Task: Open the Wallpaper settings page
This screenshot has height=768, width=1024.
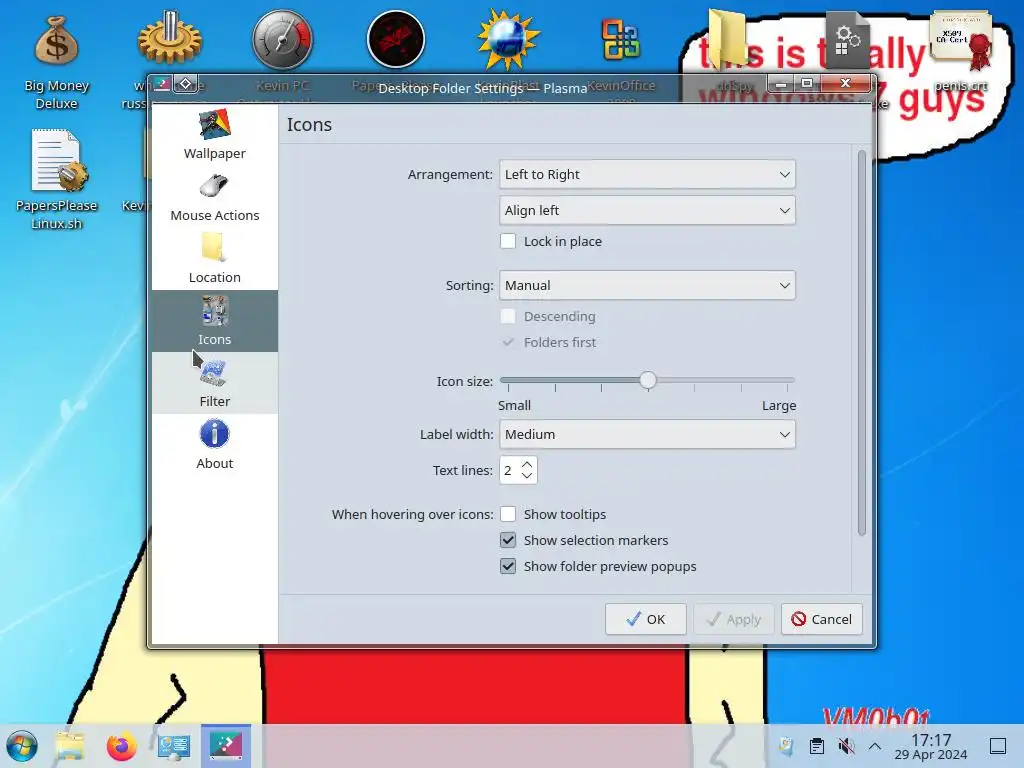Action: point(214,135)
